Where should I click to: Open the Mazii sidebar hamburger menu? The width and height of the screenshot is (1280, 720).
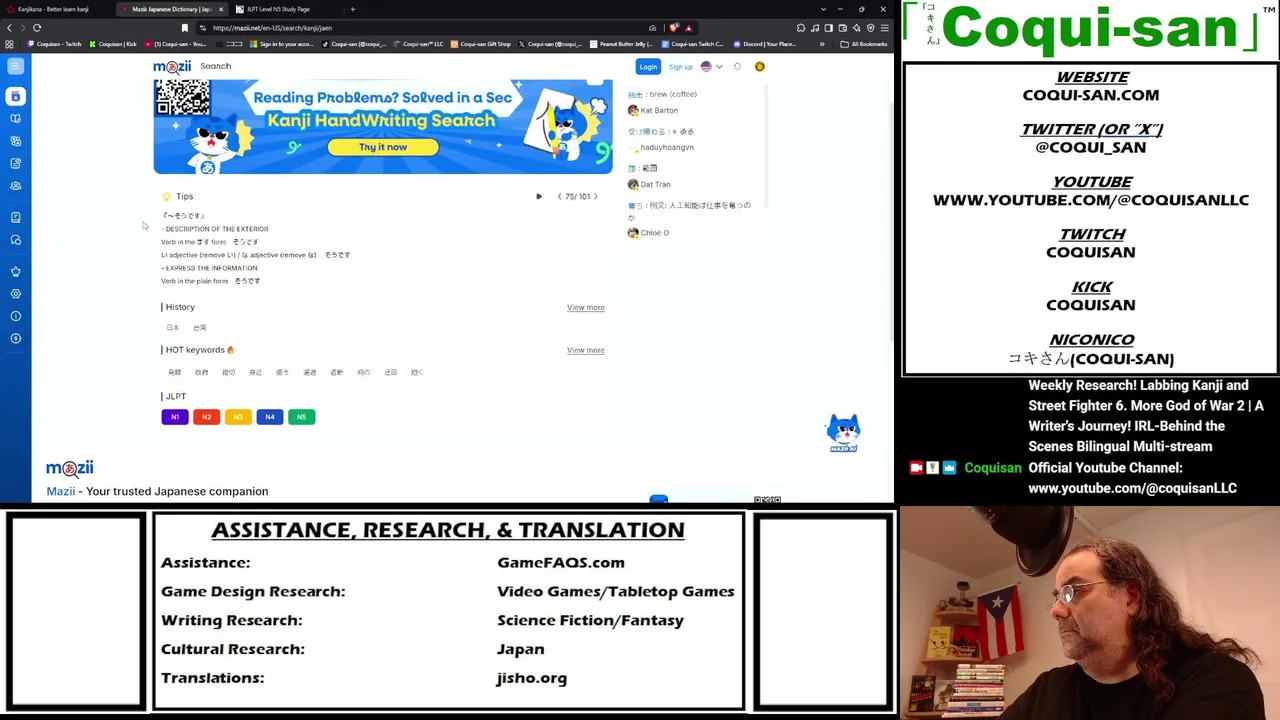(15, 66)
